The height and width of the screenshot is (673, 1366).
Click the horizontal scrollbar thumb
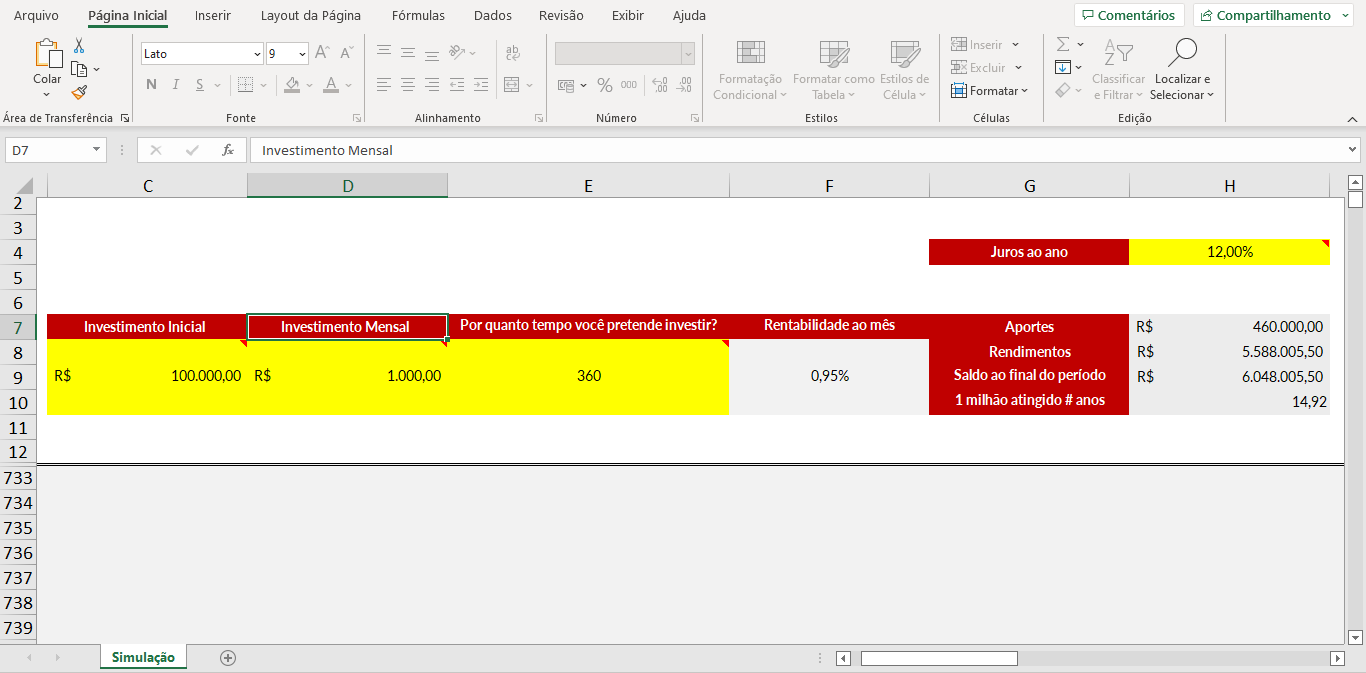(x=939, y=658)
